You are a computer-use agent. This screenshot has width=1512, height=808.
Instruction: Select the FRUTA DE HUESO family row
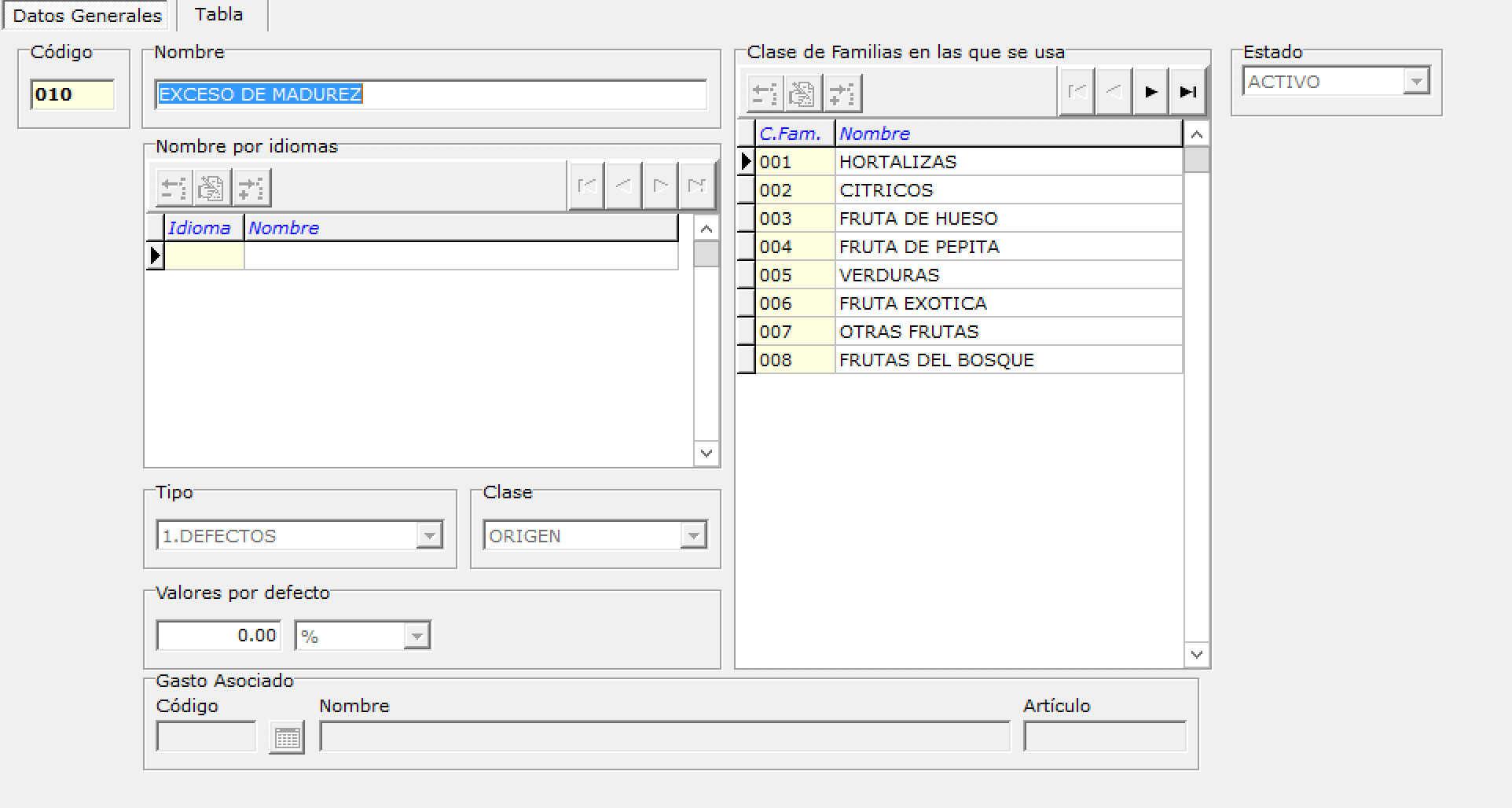pos(918,219)
